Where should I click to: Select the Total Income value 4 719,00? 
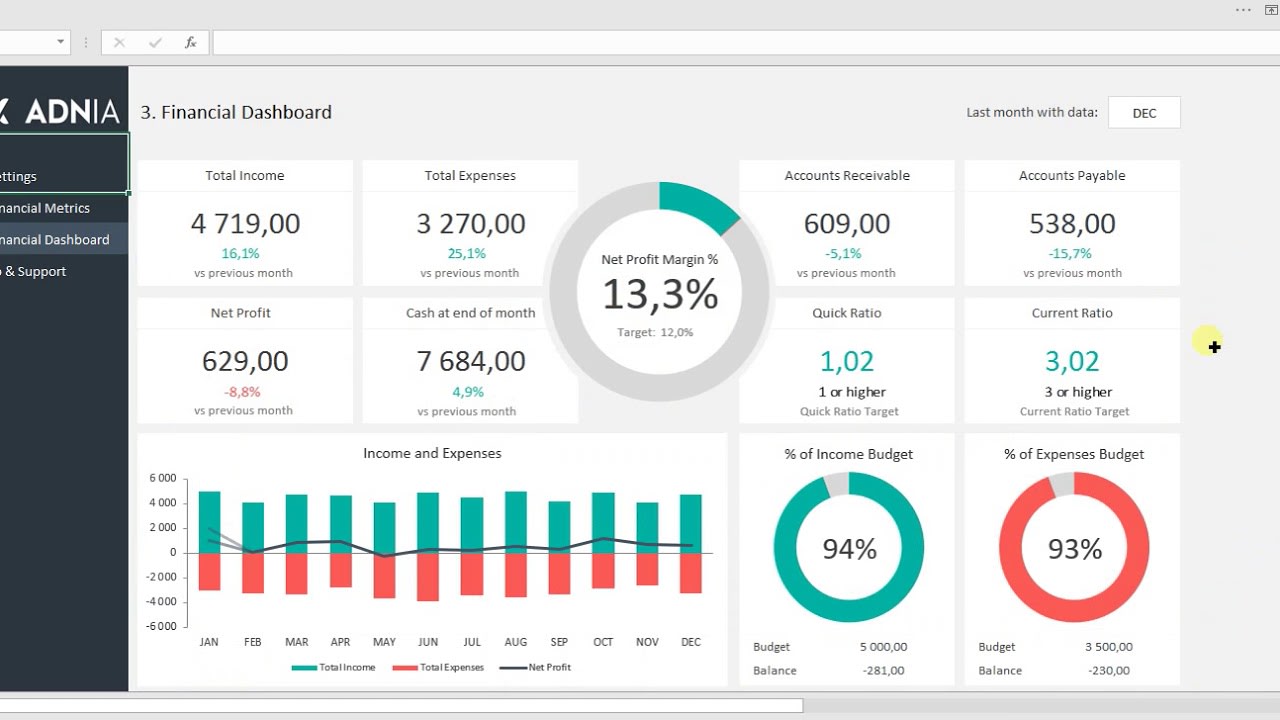245,223
